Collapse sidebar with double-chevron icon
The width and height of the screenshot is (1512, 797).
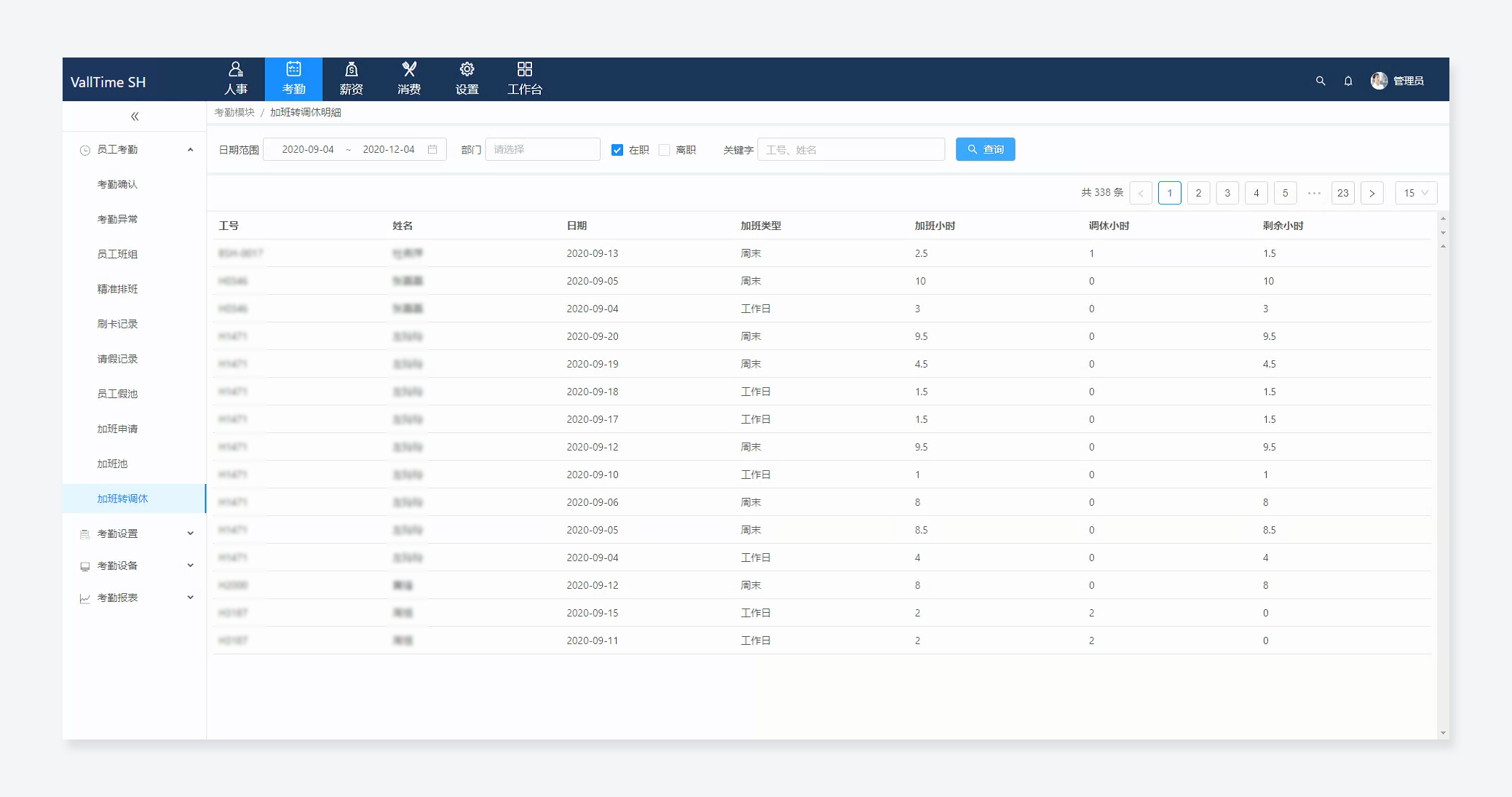134,116
